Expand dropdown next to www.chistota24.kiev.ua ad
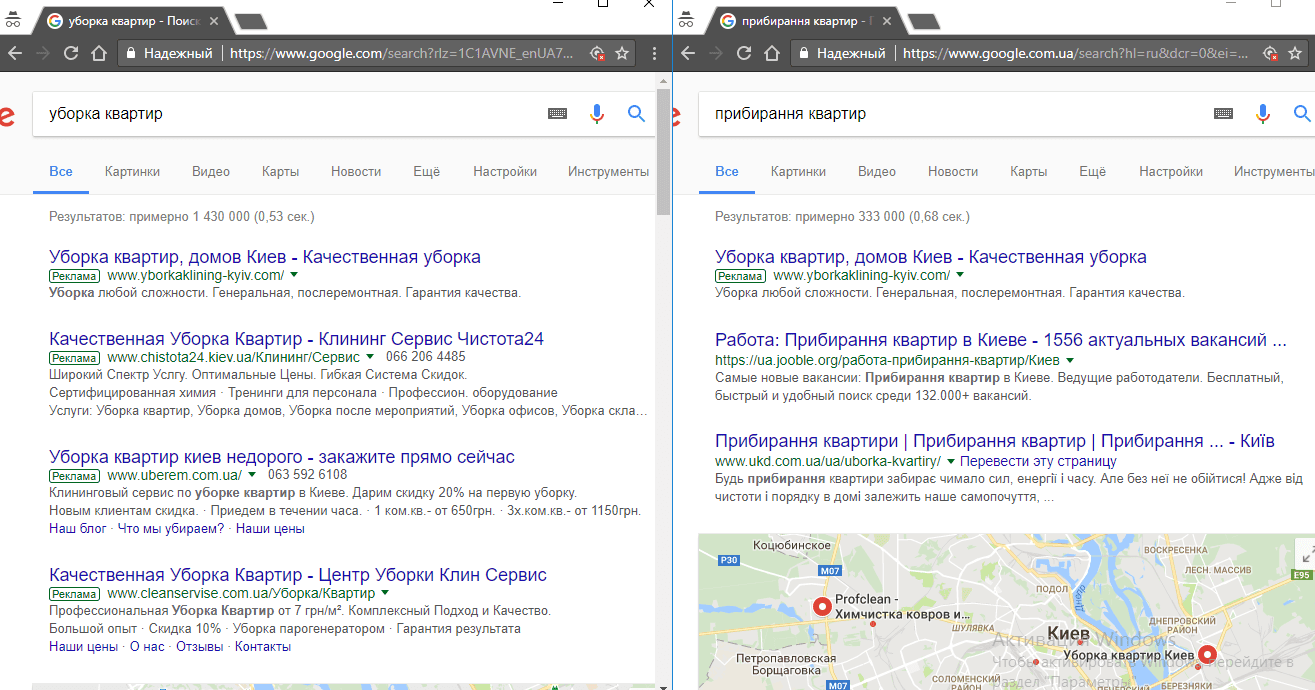This screenshot has width=1315, height=690. pos(369,356)
